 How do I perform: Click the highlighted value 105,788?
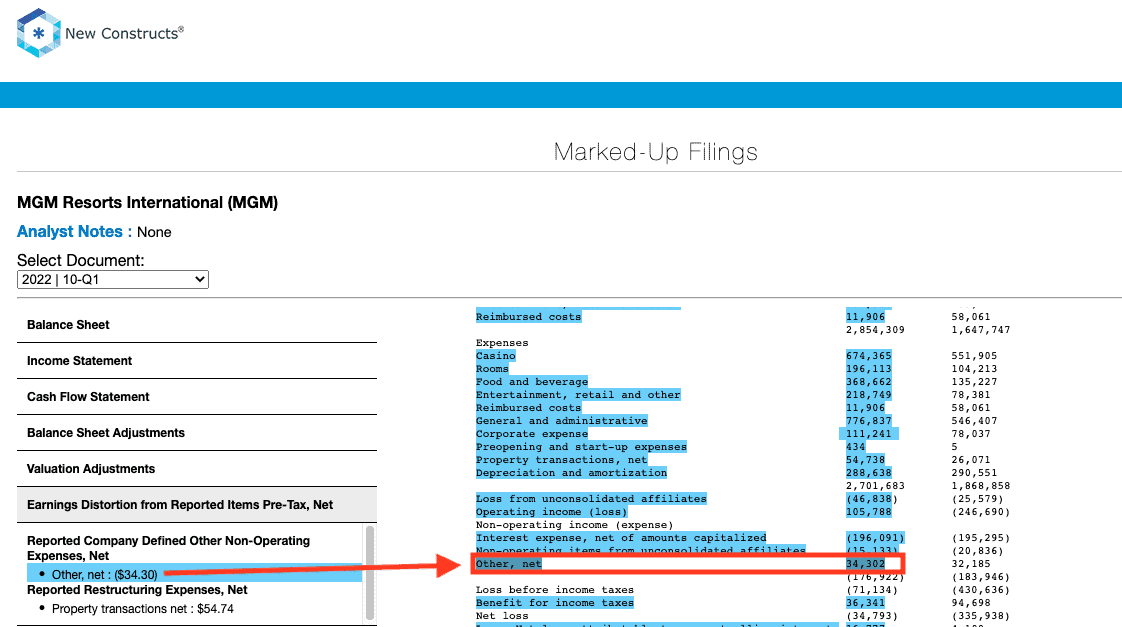(869, 512)
